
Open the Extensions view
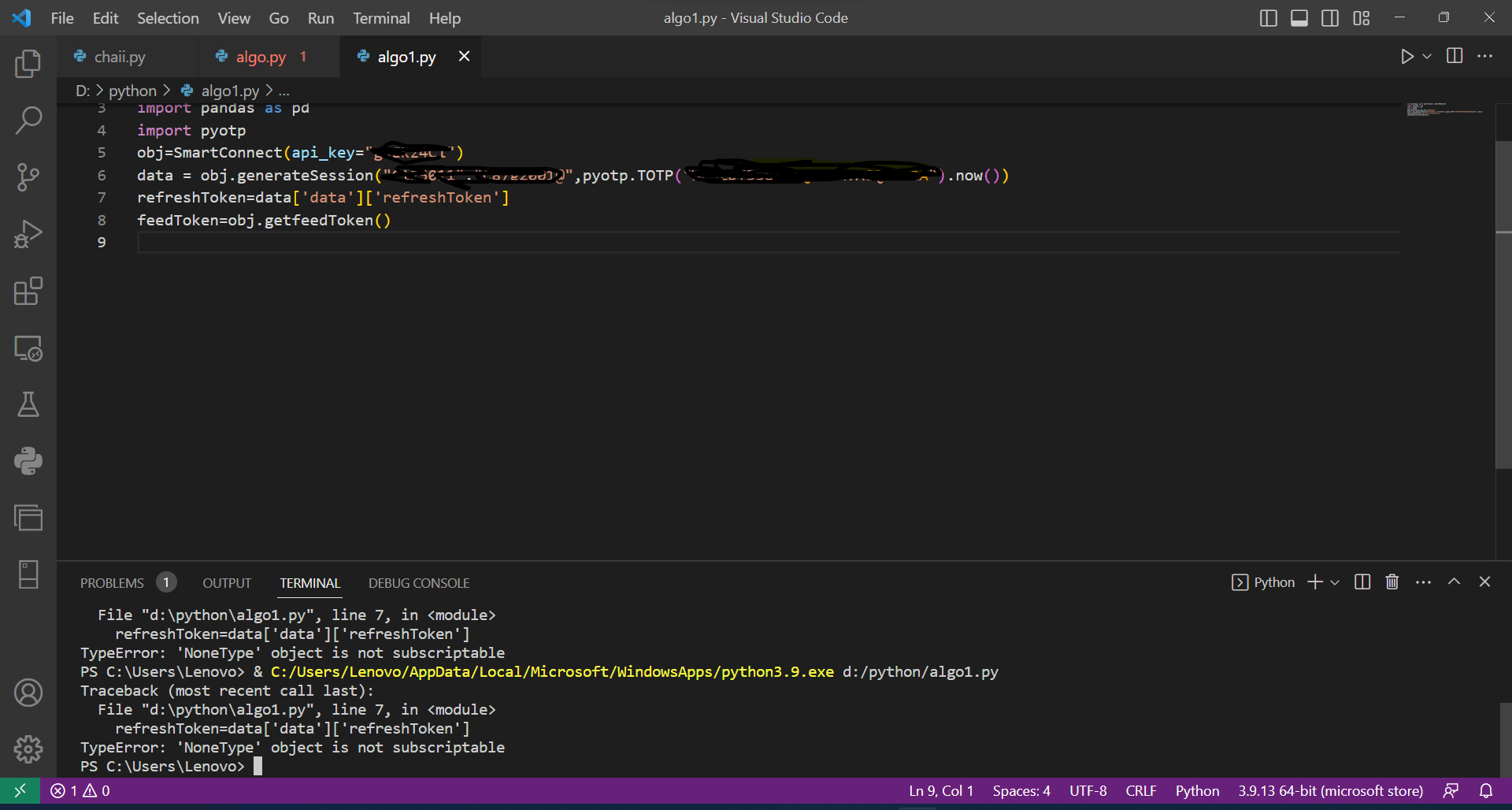[28, 291]
